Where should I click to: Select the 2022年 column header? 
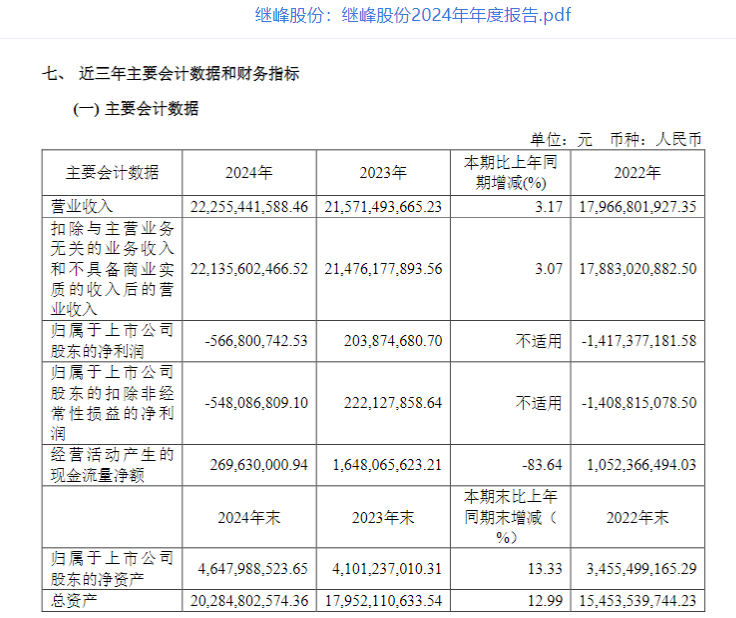click(637, 173)
